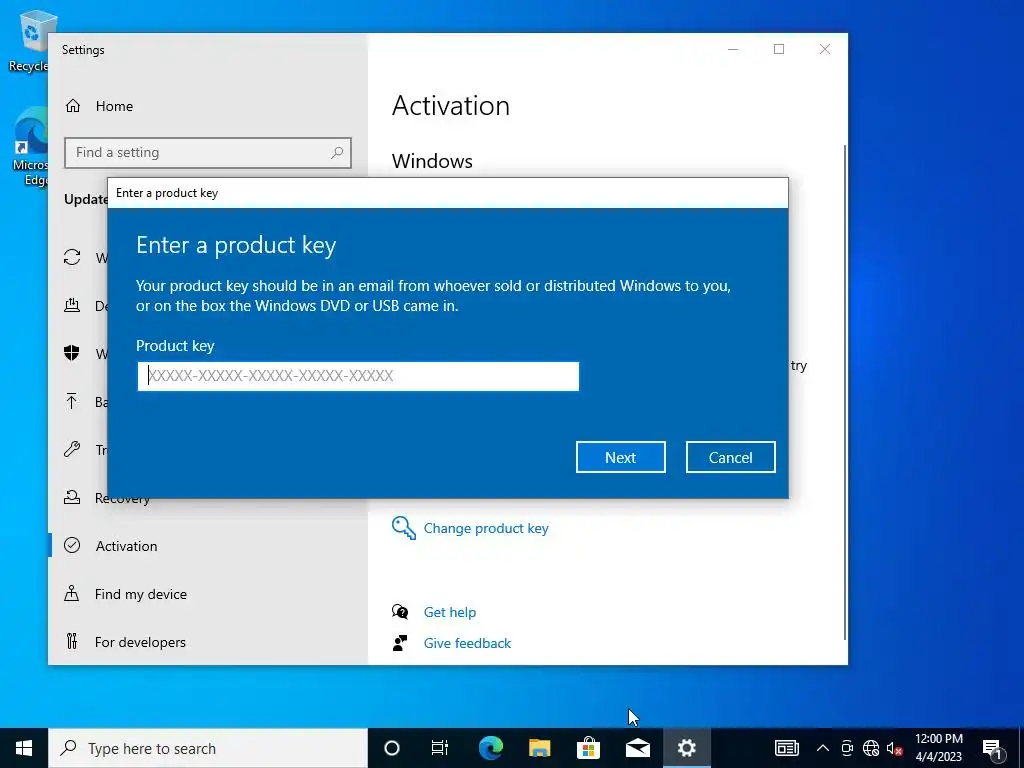Viewport: 1024px width, 768px height.
Task: Open the Get help link
Action: (x=450, y=612)
